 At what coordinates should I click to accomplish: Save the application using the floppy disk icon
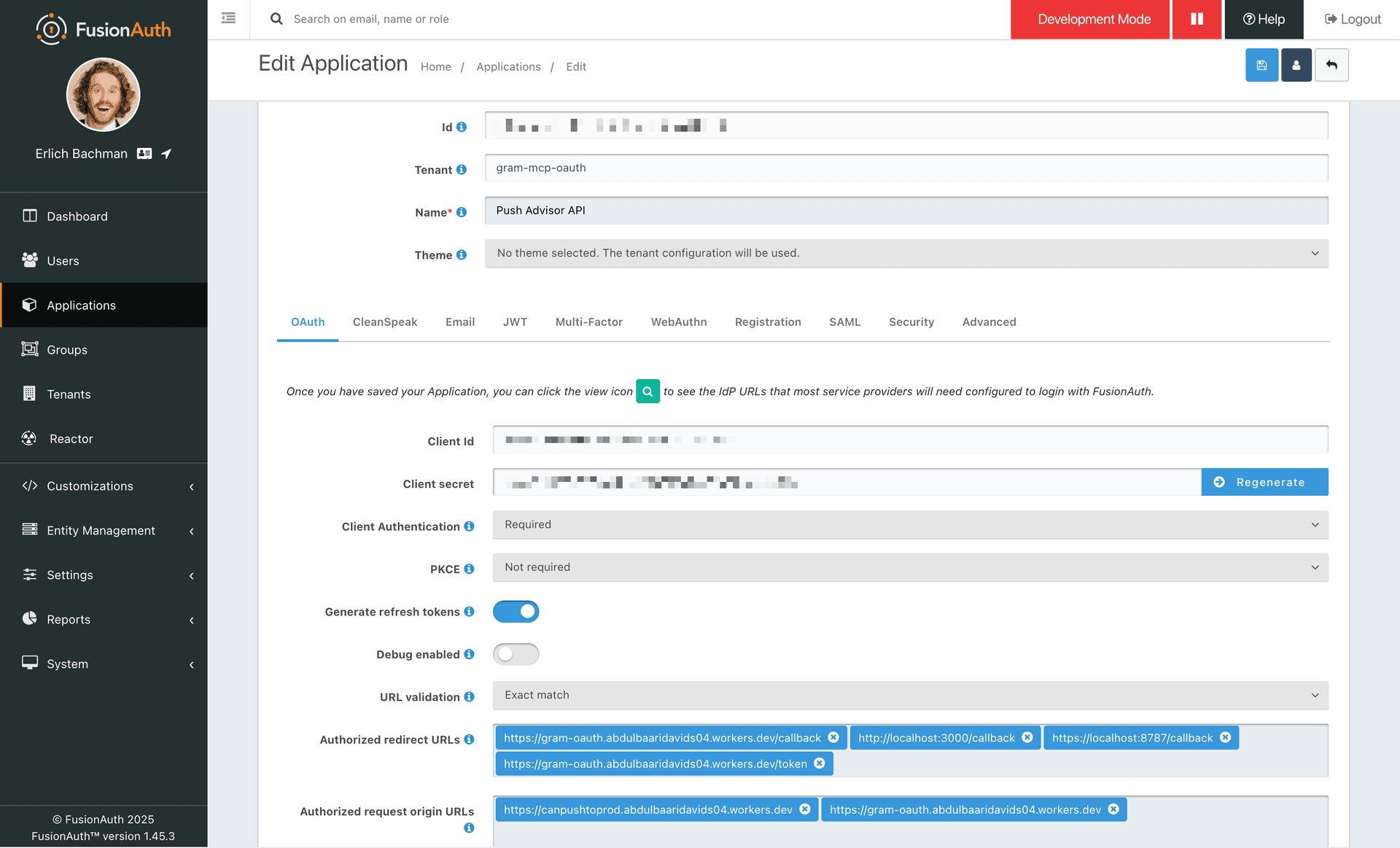pos(1261,65)
